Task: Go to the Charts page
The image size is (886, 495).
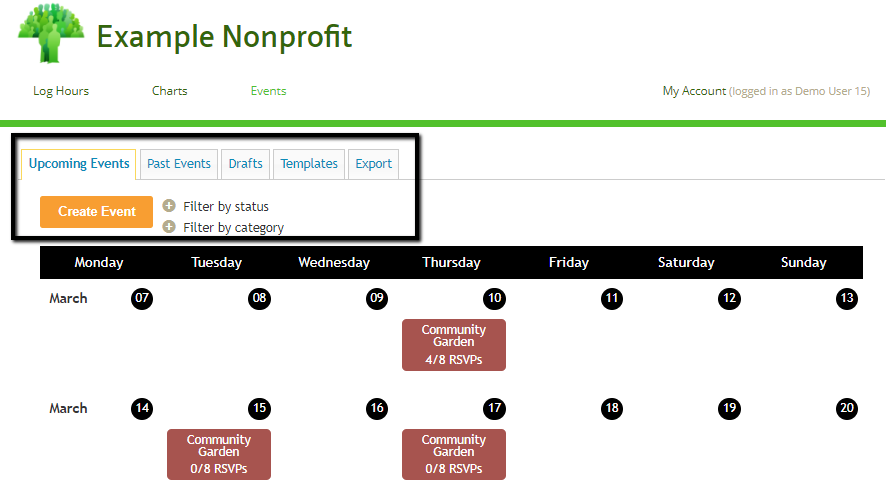Action: [x=170, y=91]
